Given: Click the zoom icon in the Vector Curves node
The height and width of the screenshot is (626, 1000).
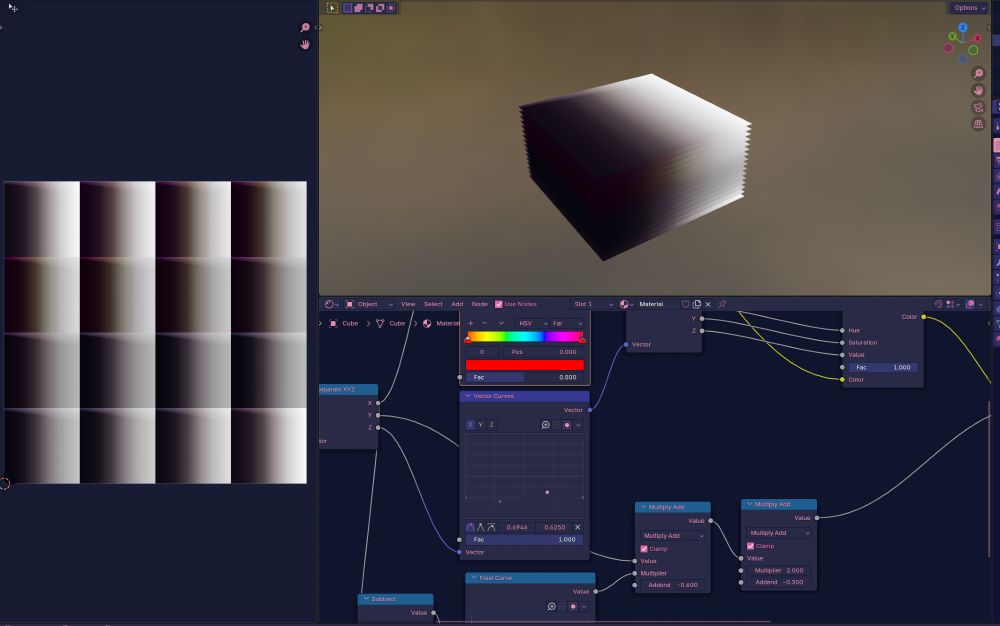Looking at the screenshot, I should click(x=545, y=425).
